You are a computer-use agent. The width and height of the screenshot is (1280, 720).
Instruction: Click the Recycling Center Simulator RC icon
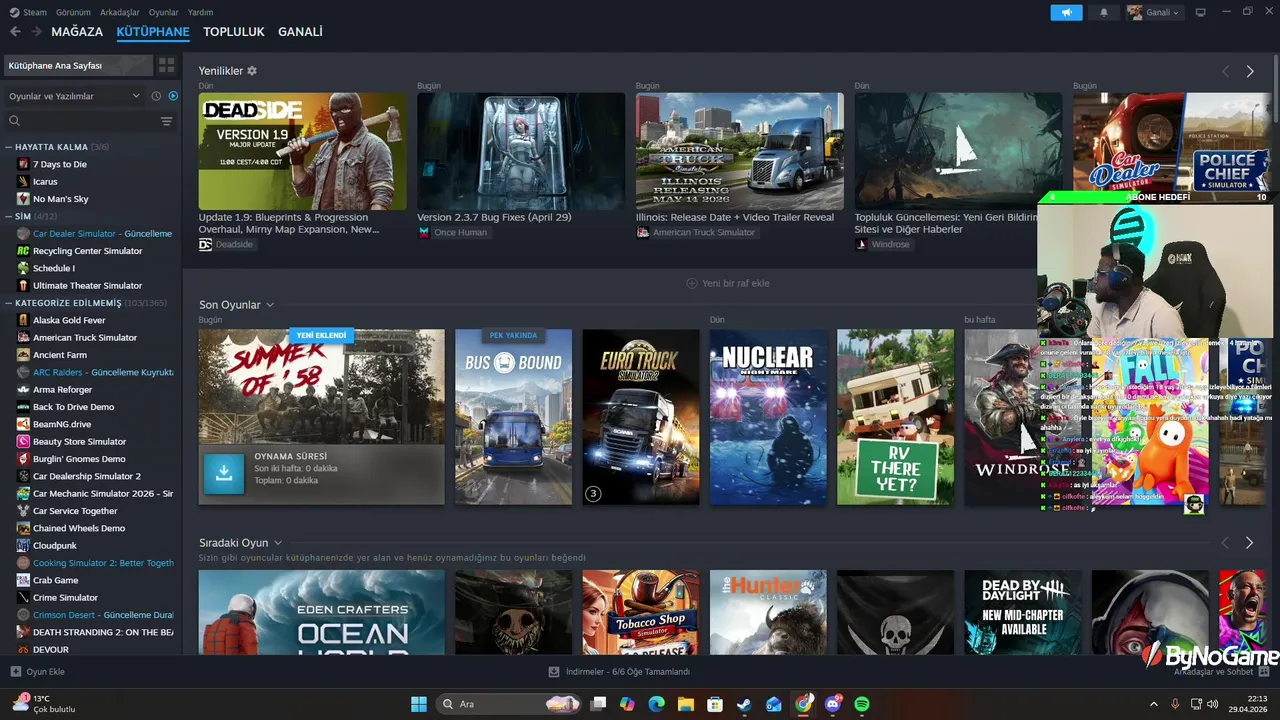[23, 251]
